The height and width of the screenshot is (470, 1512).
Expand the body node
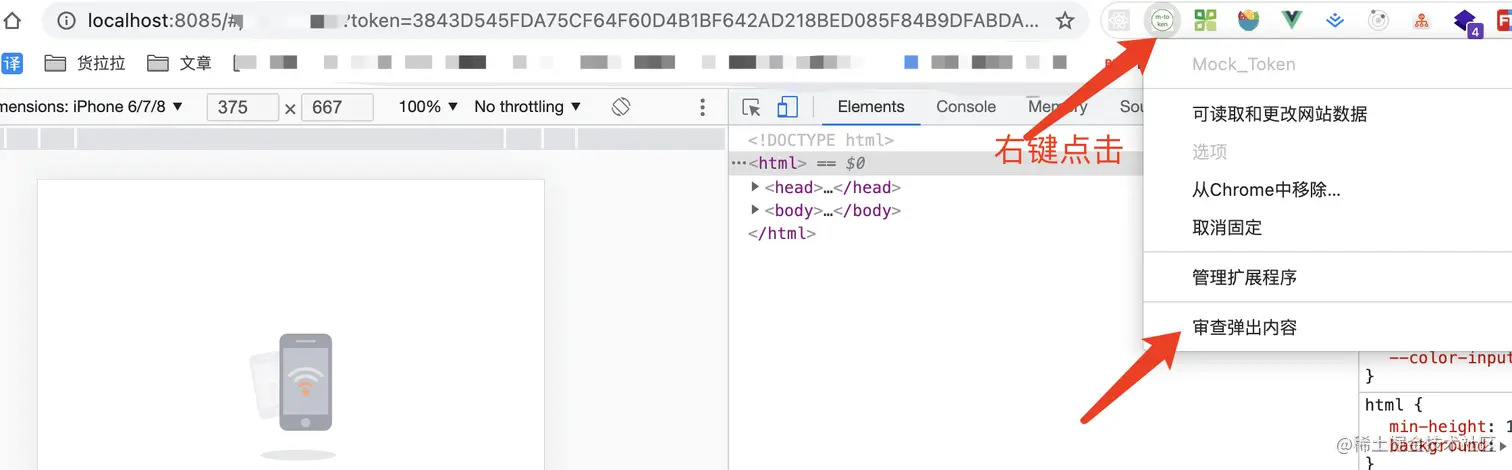[755, 211]
